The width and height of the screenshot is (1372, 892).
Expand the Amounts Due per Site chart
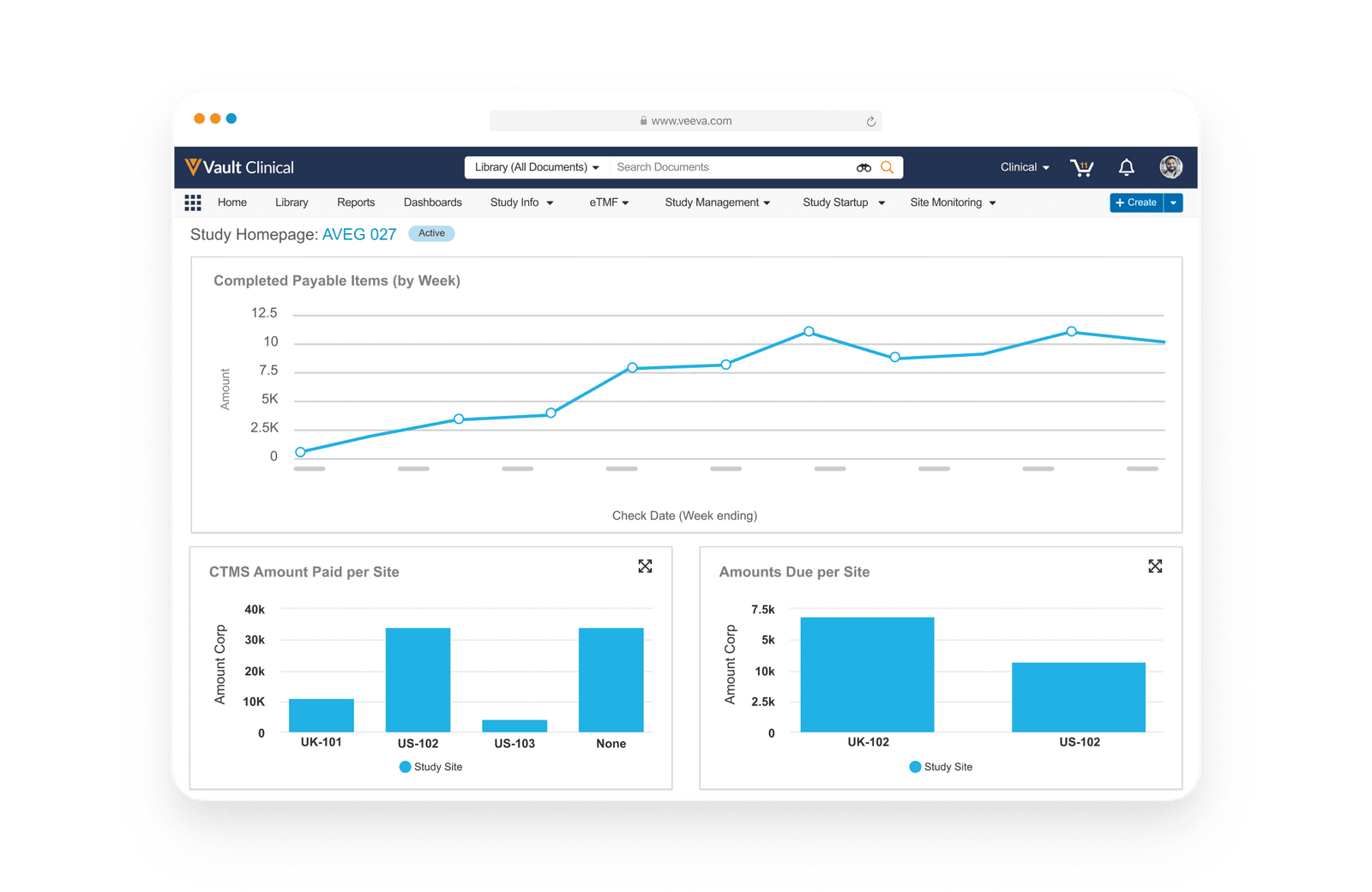(1155, 566)
